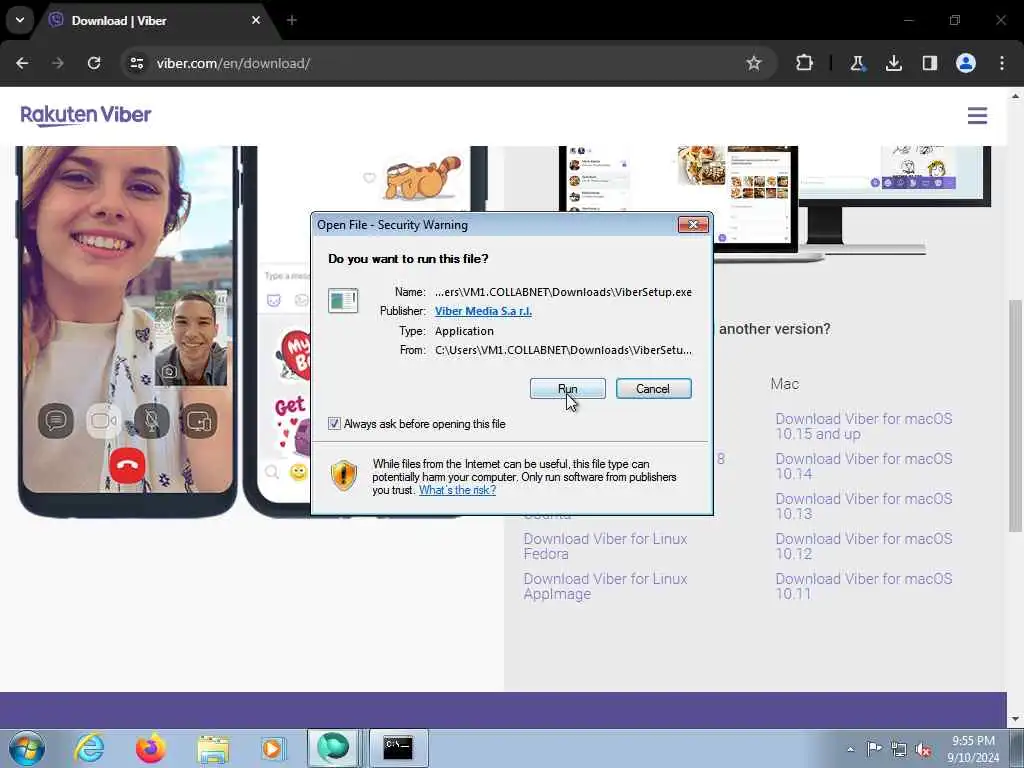Click the page vertical scrollbar thumb
The height and width of the screenshot is (768, 1024).
coord(1015,417)
